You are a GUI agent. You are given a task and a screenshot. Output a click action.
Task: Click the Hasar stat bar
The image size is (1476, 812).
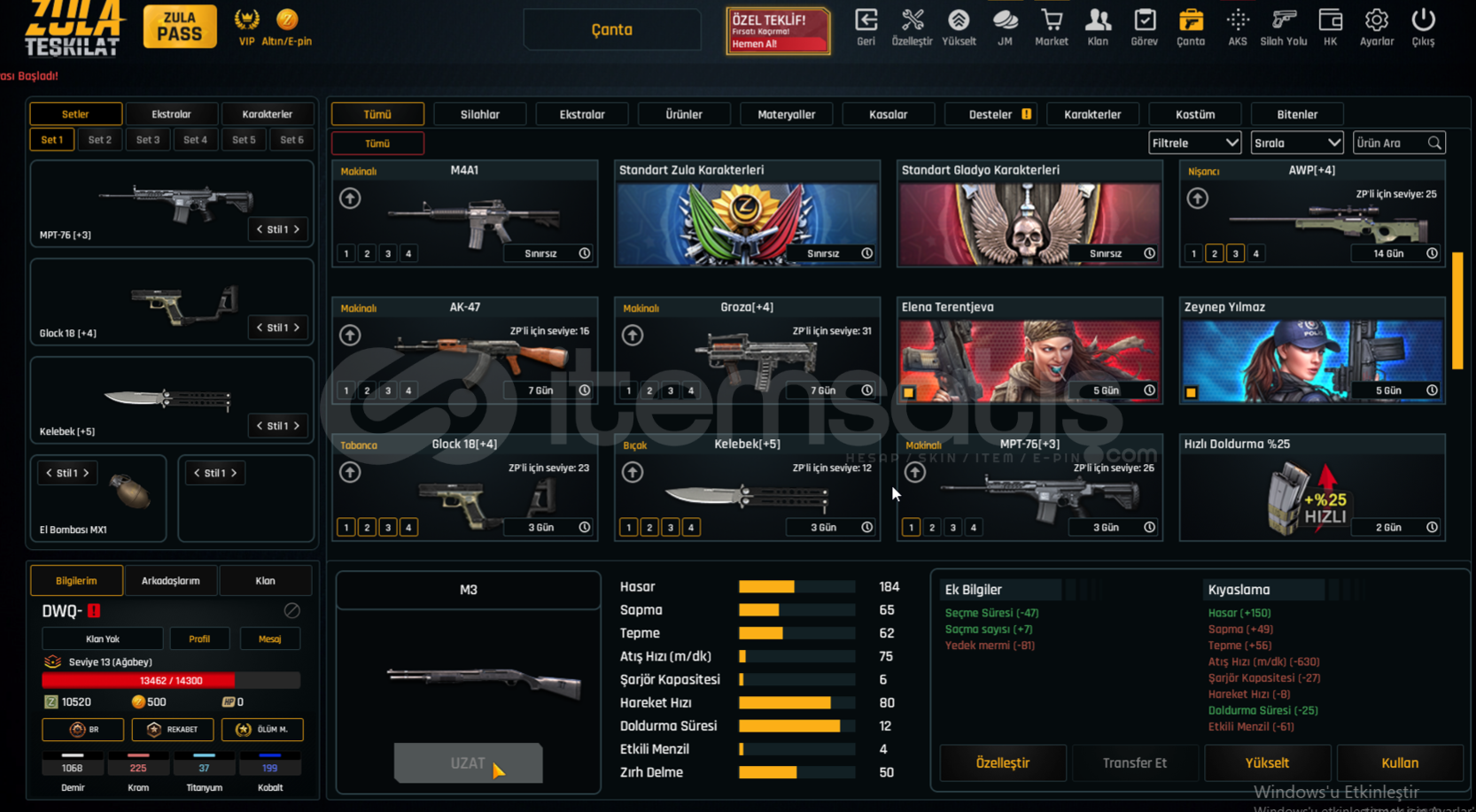[x=796, y=587]
